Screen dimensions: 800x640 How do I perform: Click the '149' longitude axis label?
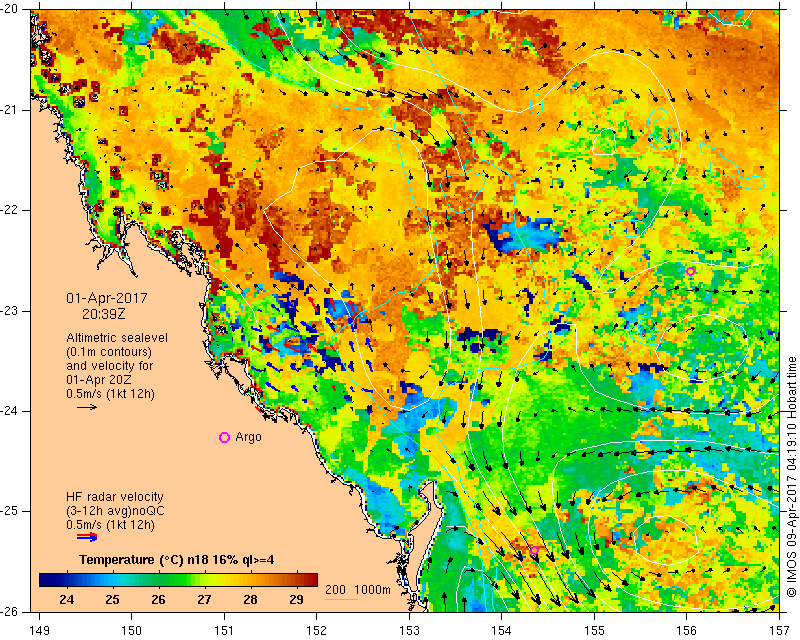40,631
